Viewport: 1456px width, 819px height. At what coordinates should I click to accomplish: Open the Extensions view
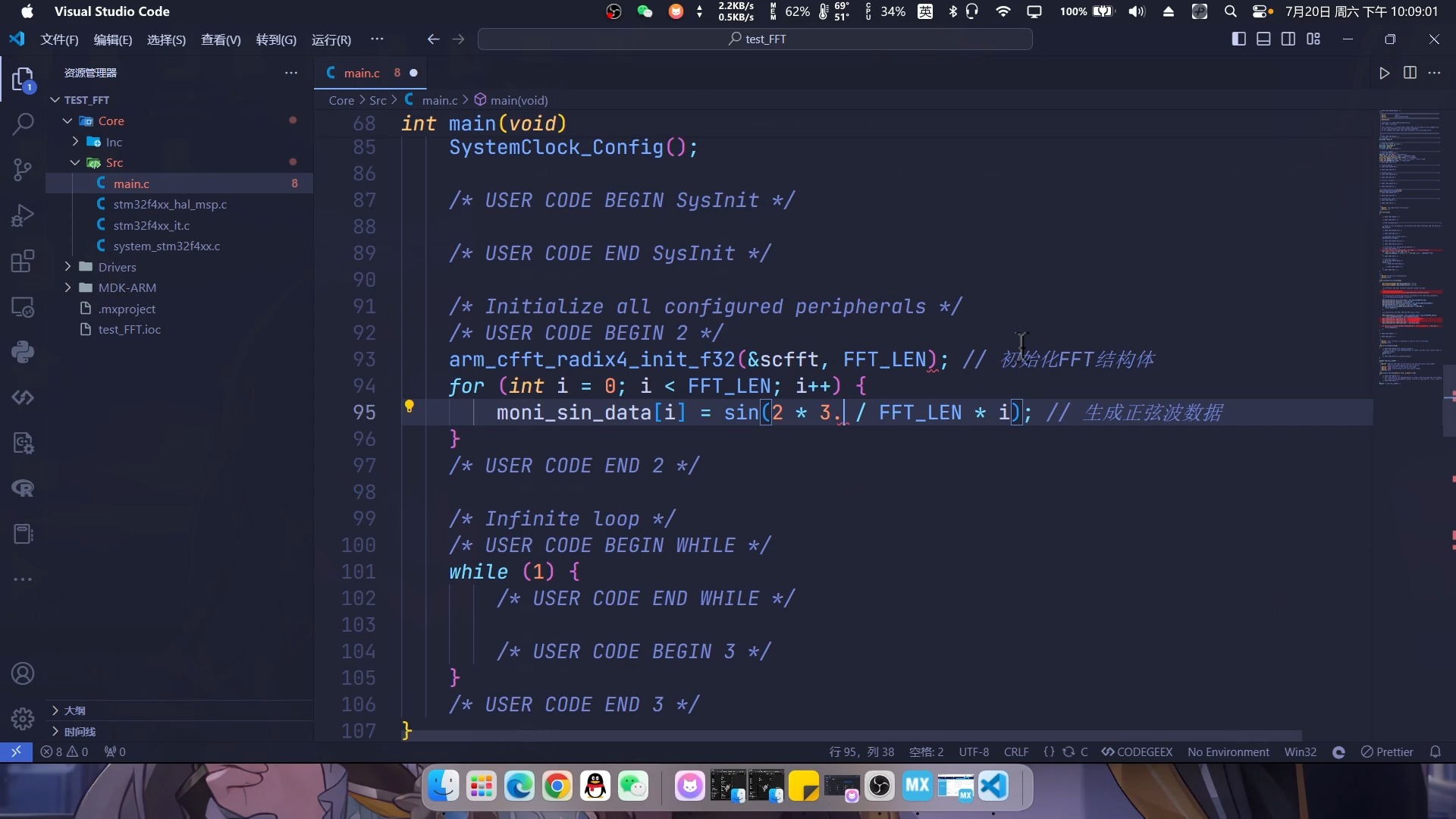point(23,262)
